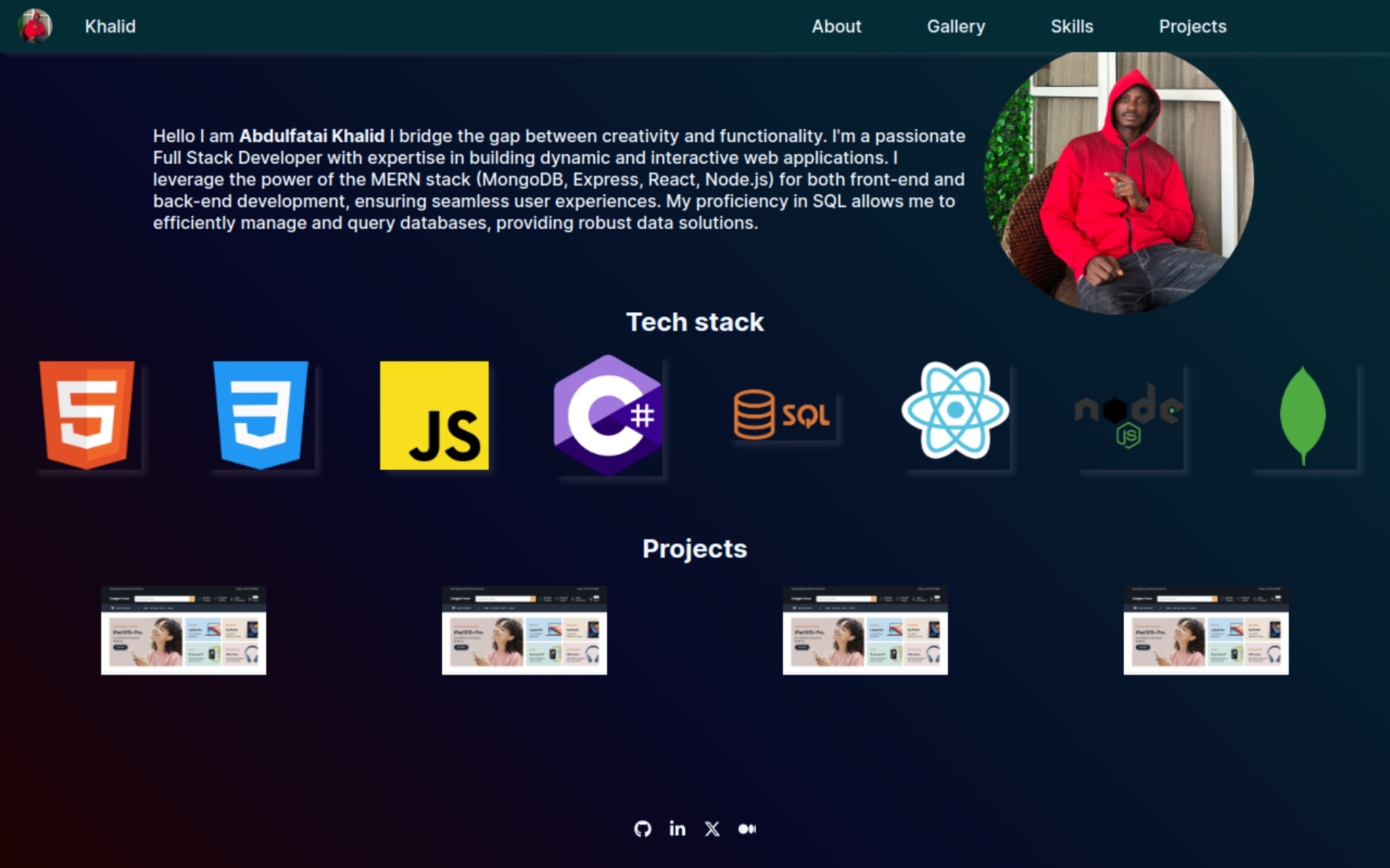This screenshot has width=1390, height=868.
Task: Click the CSS3 shield icon
Action: pos(262,413)
